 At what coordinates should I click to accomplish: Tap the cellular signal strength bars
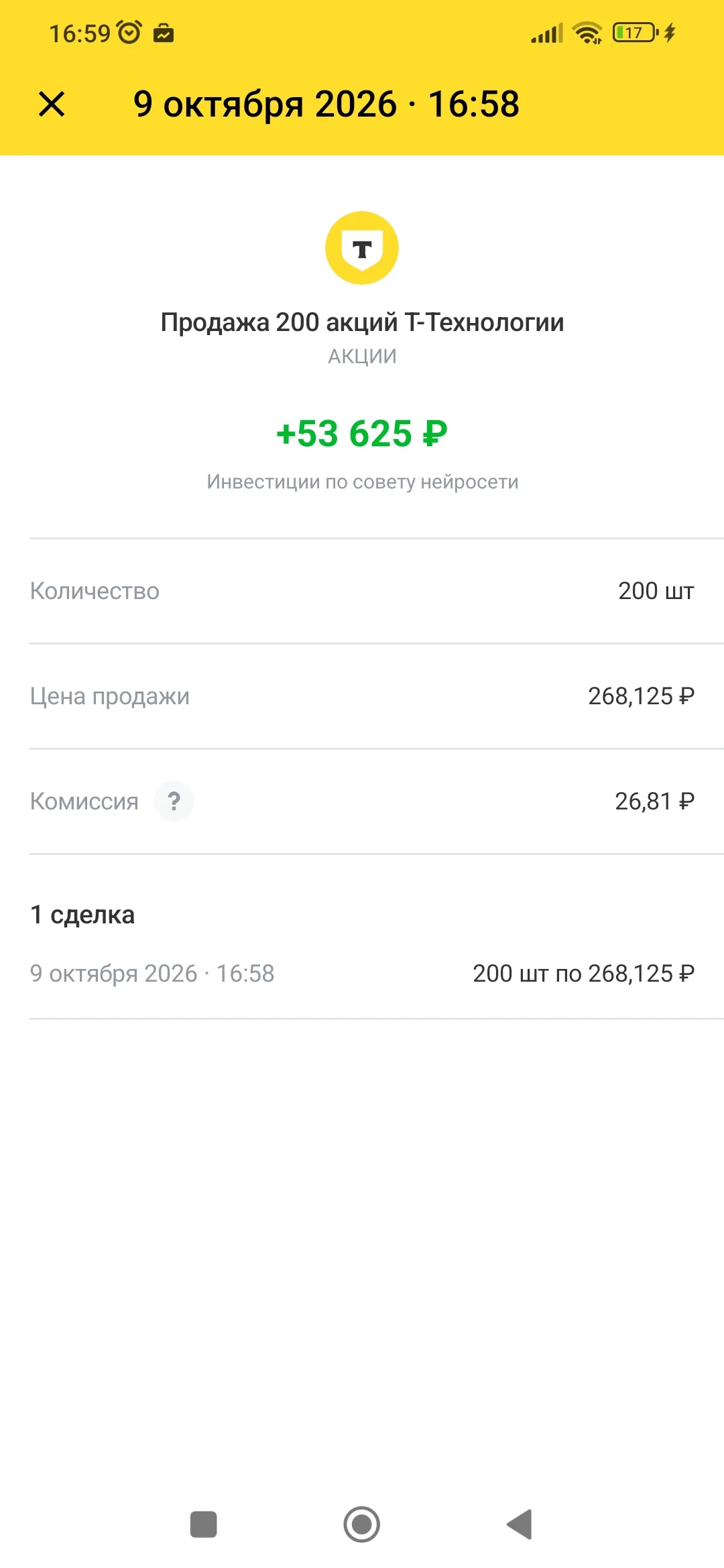click(x=547, y=33)
